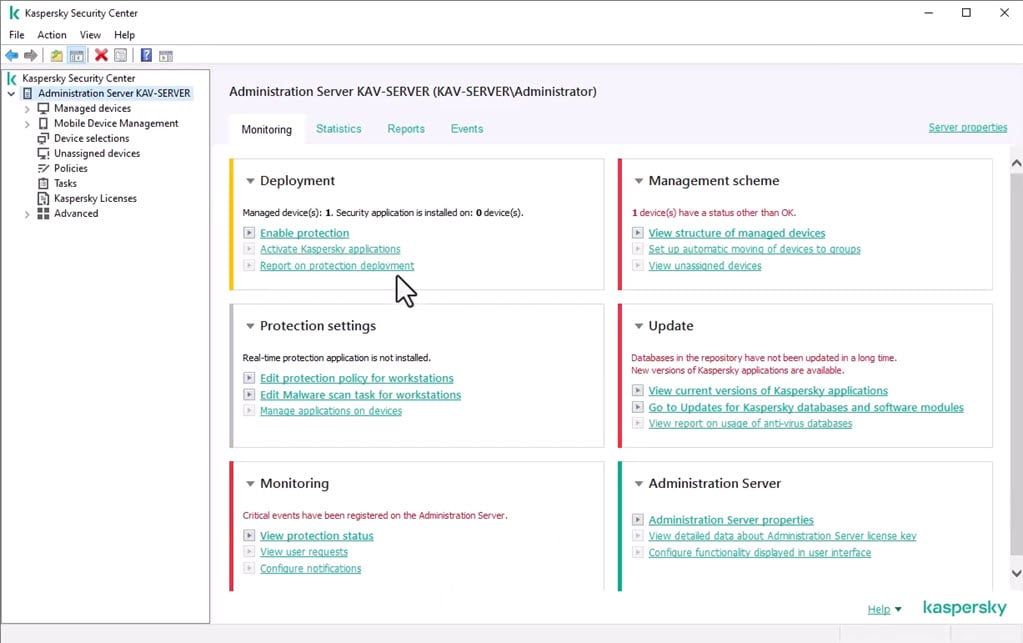Open Tasks clipboard icon in tree
Image resolution: width=1023 pixels, height=643 pixels.
43,183
